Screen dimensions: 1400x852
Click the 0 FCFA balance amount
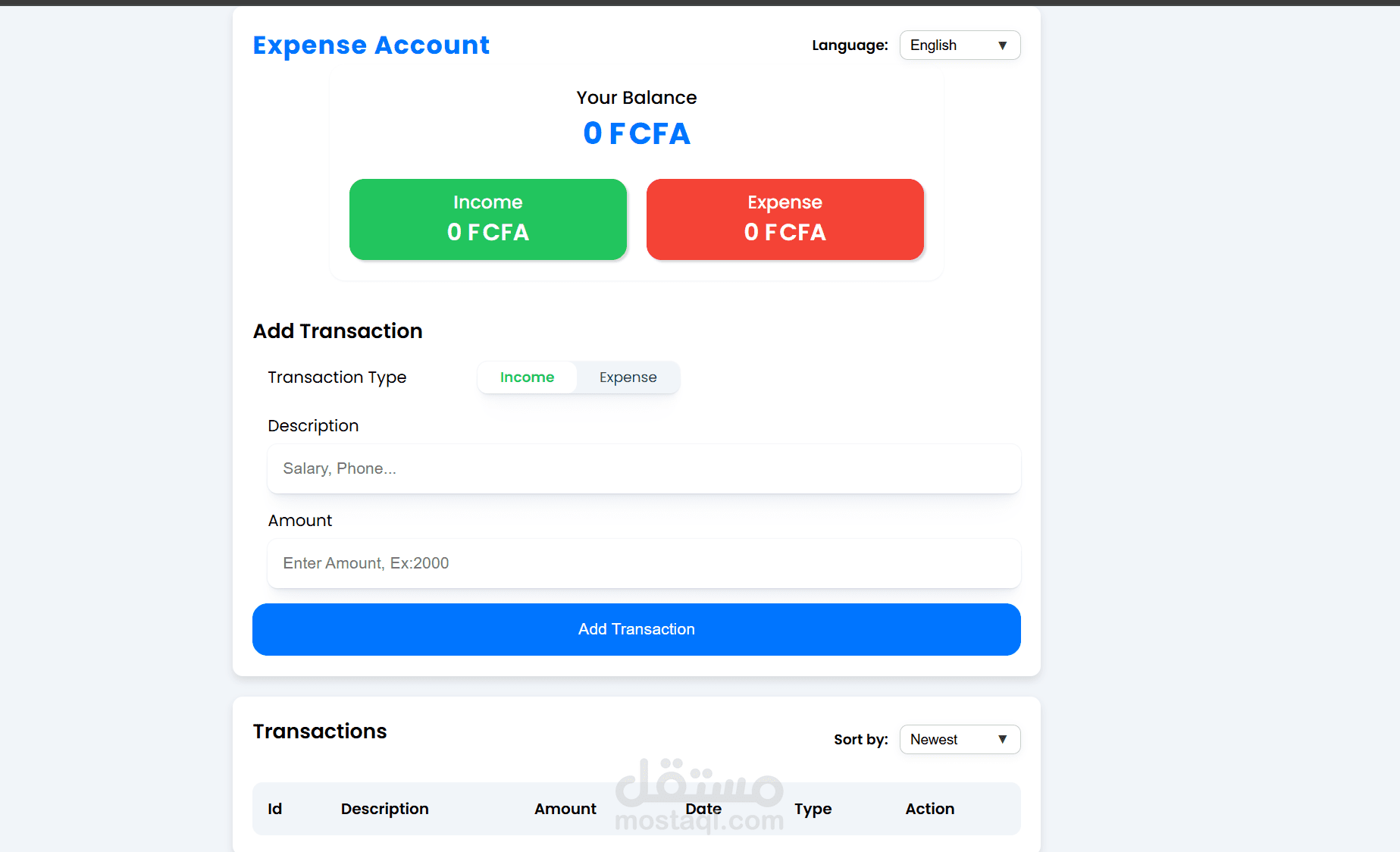point(636,133)
